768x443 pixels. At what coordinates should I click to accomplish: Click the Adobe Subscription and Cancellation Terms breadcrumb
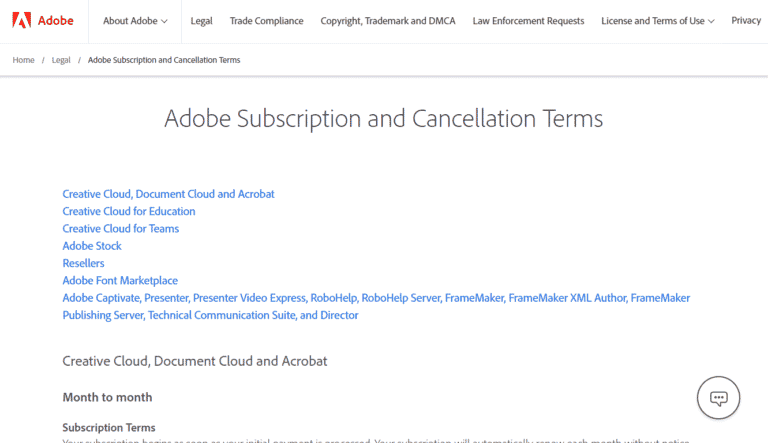[164, 60]
